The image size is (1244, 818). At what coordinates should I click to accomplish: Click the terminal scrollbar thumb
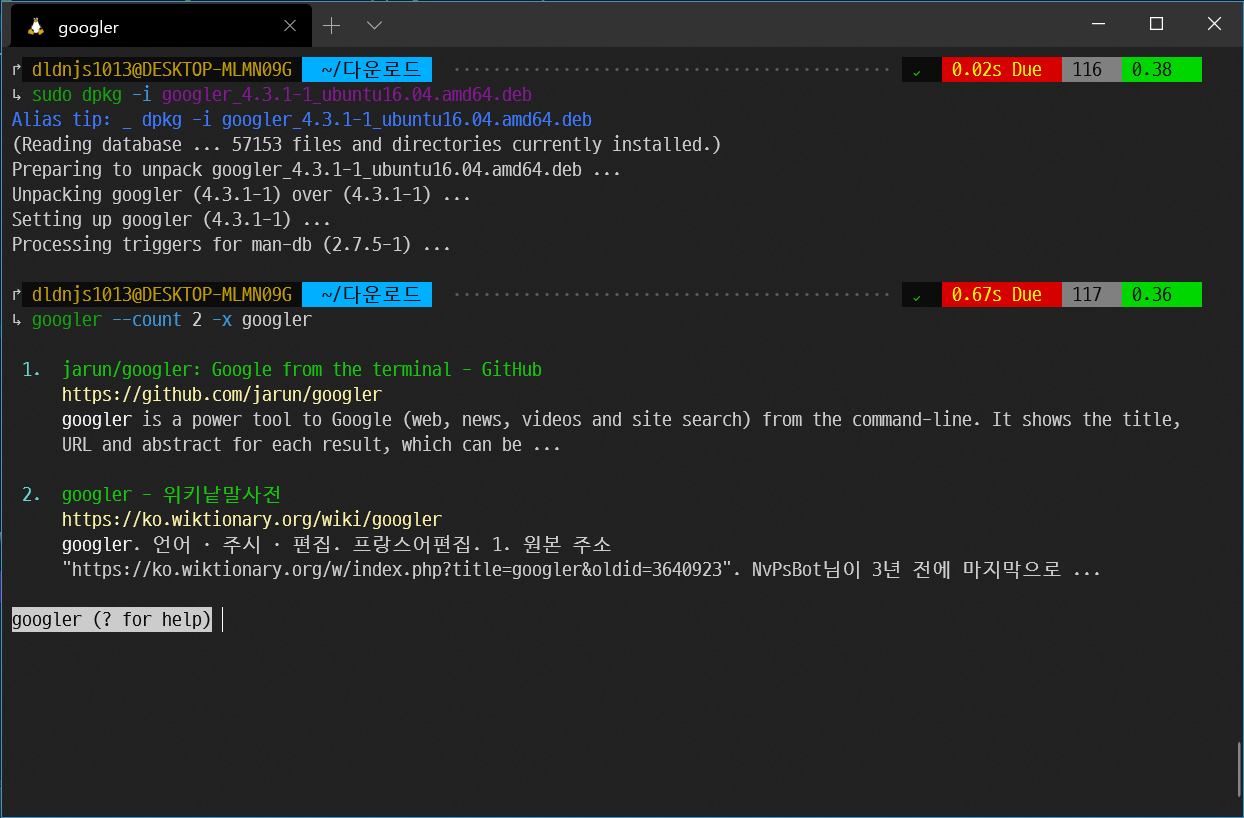click(1239, 770)
